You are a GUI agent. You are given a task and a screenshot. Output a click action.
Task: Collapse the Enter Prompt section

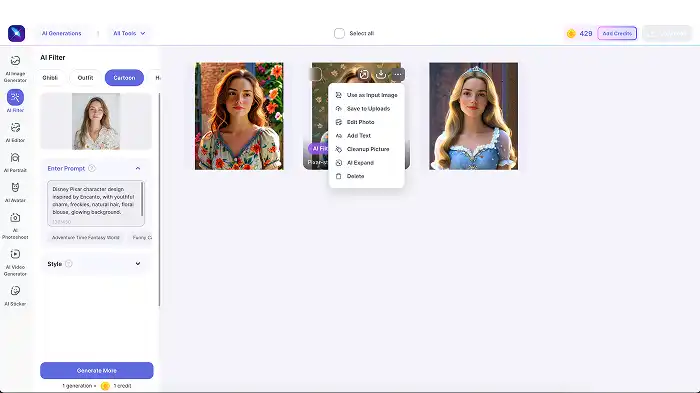pyautogui.click(x=138, y=168)
